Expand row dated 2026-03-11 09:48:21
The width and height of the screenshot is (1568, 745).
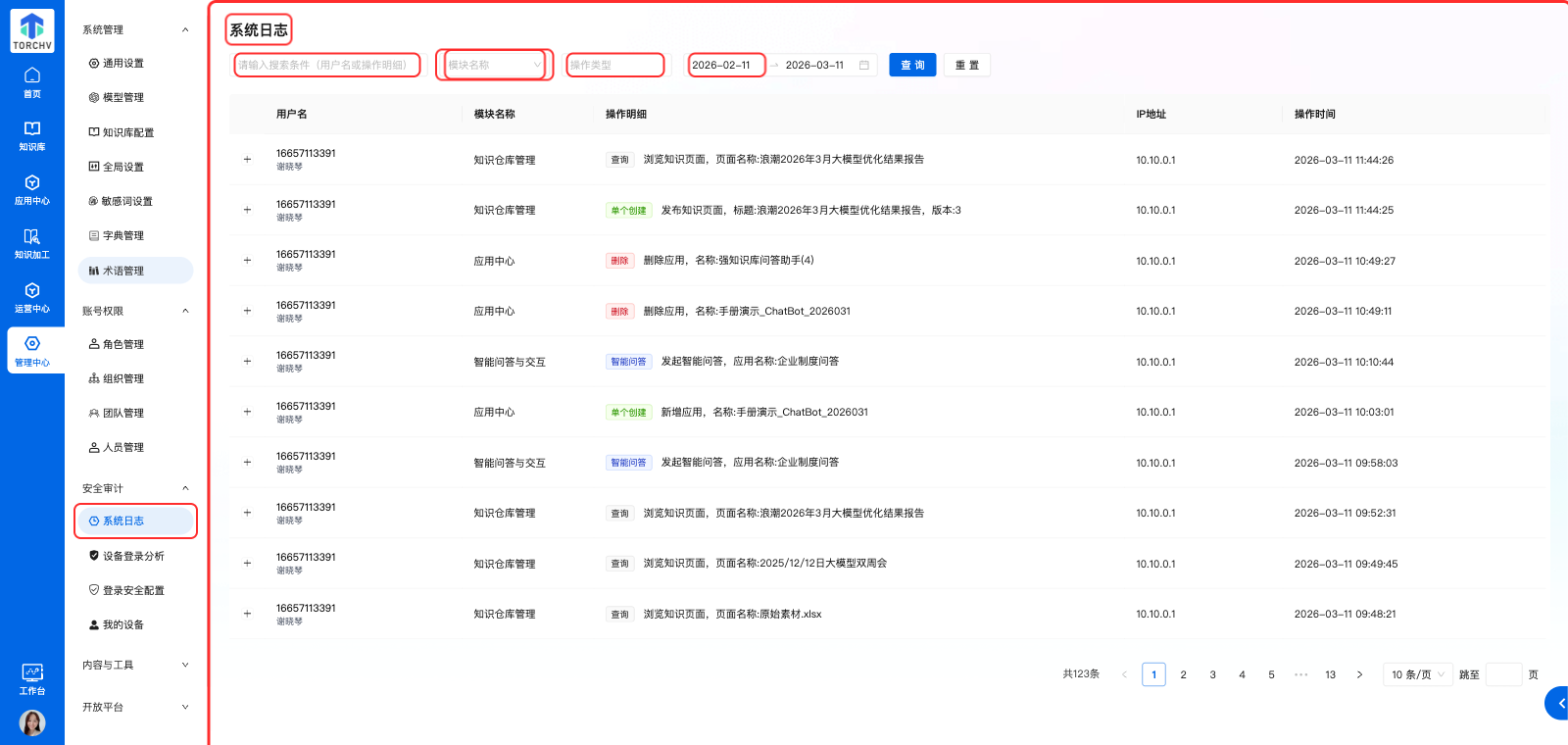coord(247,614)
